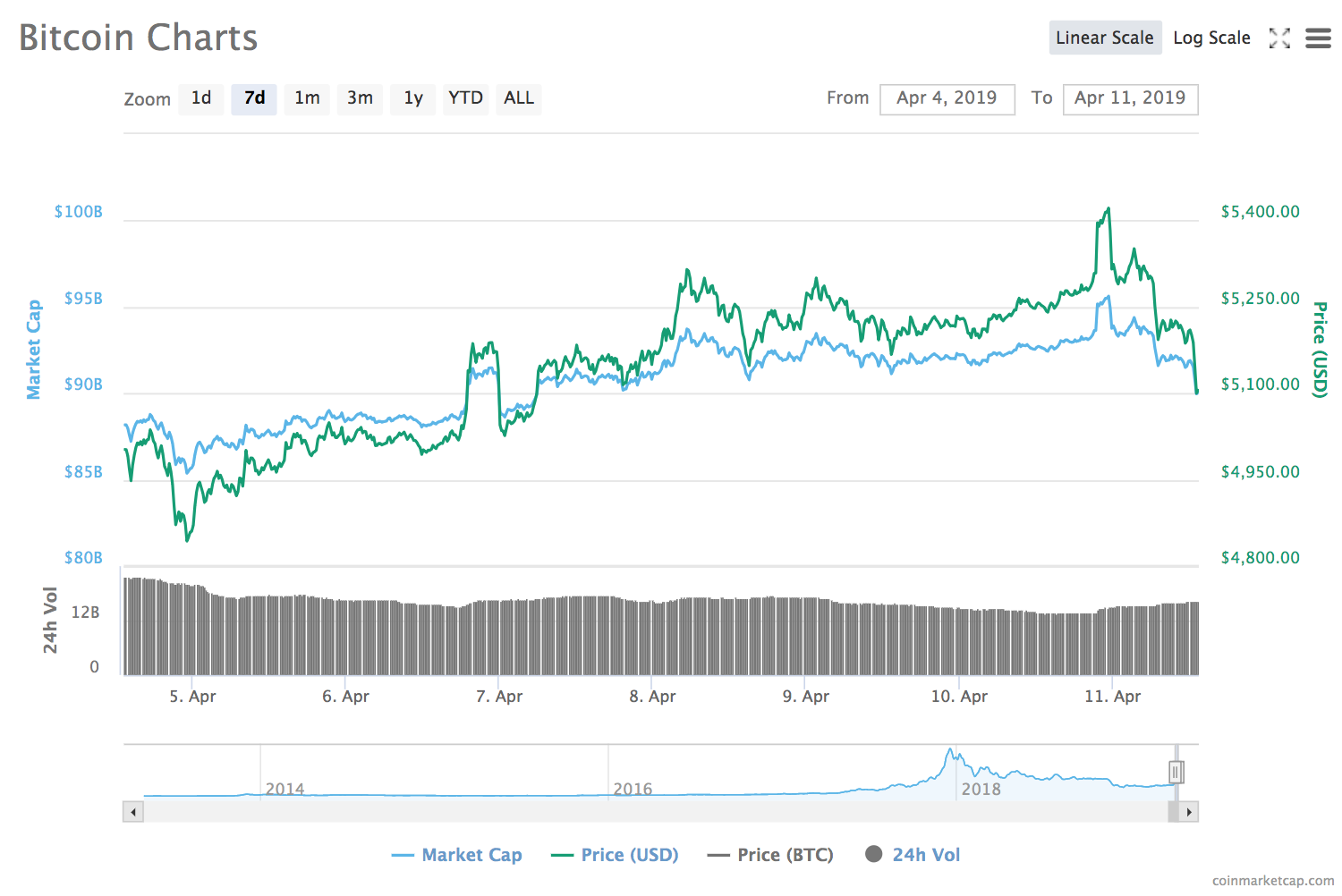Switch to Log Scale
This screenshot has width=1342, height=896.
point(1211,38)
